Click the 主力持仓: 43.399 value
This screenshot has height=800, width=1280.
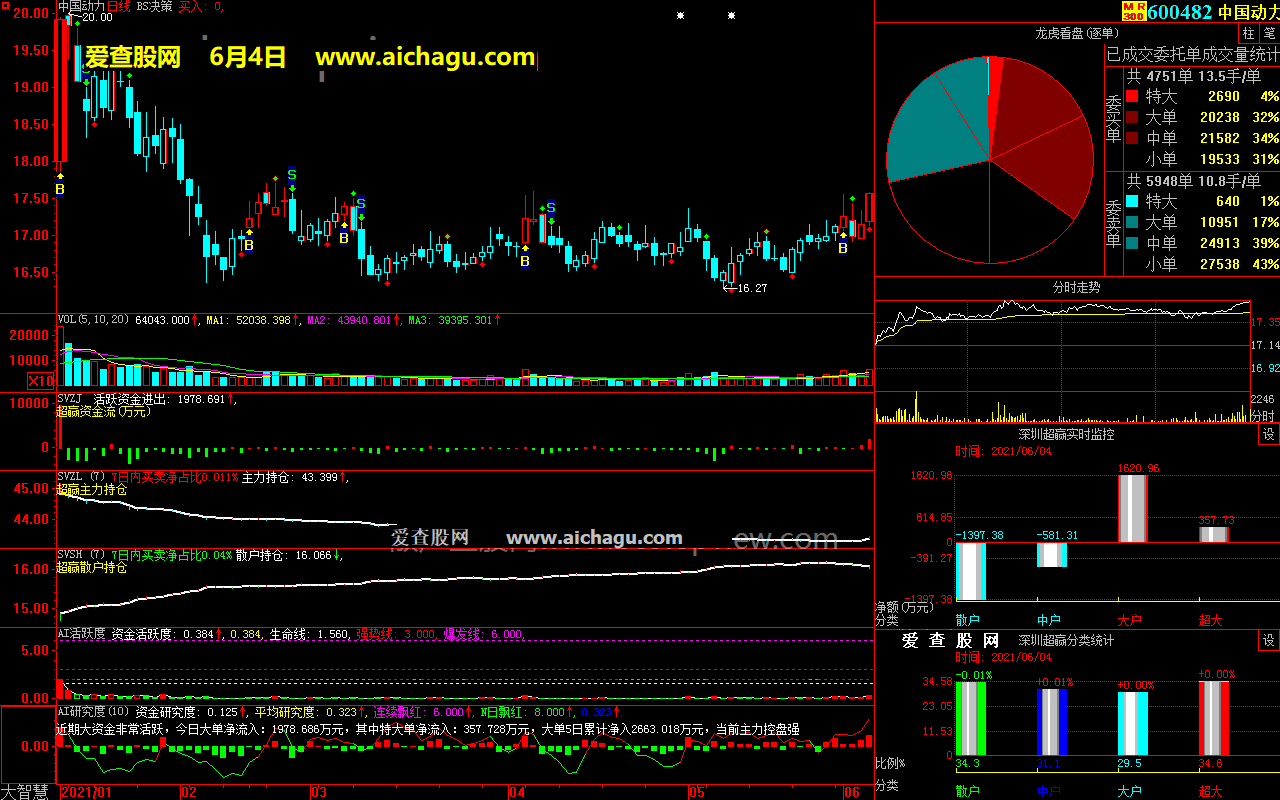coord(291,477)
